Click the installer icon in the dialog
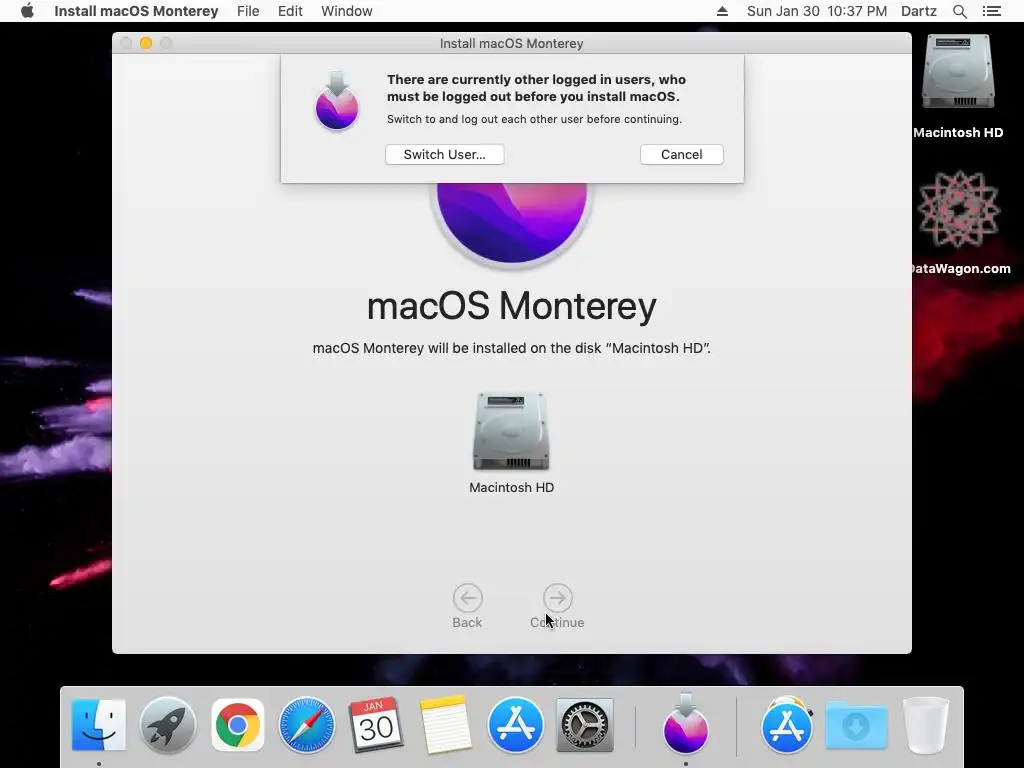The image size is (1024, 768). [x=337, y=101]
